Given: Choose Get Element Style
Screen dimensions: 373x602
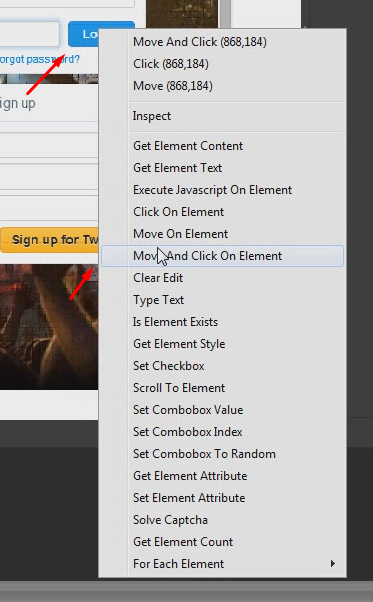Looking at the screenshot, I should pyautogui.click(x=223, y=344).
